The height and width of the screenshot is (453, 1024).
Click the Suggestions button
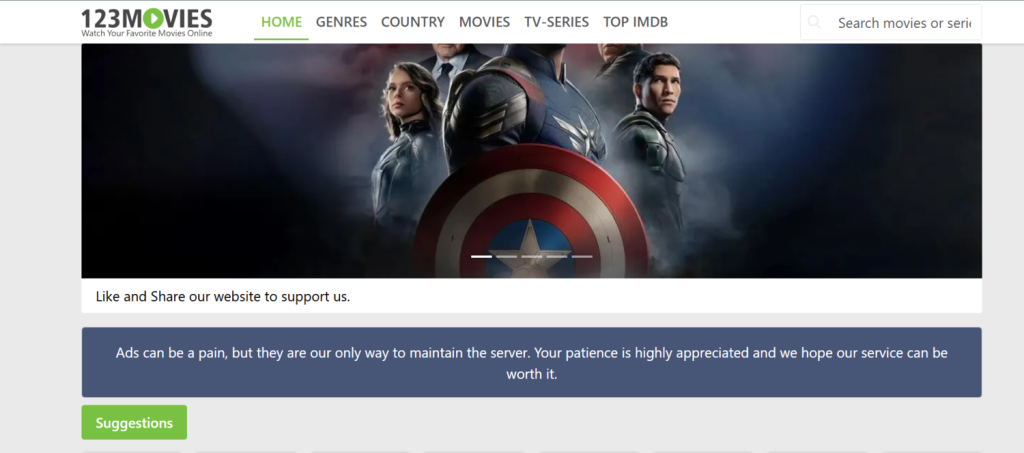(x=134, y=422)
